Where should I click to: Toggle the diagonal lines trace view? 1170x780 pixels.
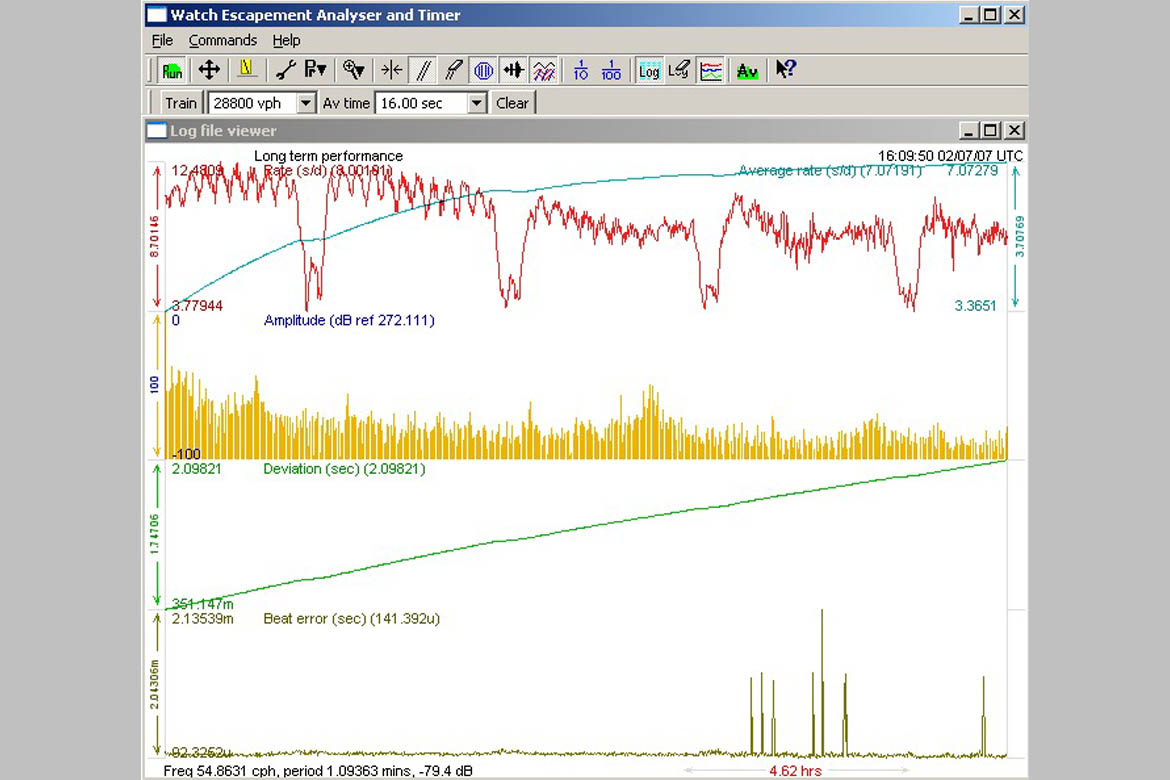[x=423, y=70]
